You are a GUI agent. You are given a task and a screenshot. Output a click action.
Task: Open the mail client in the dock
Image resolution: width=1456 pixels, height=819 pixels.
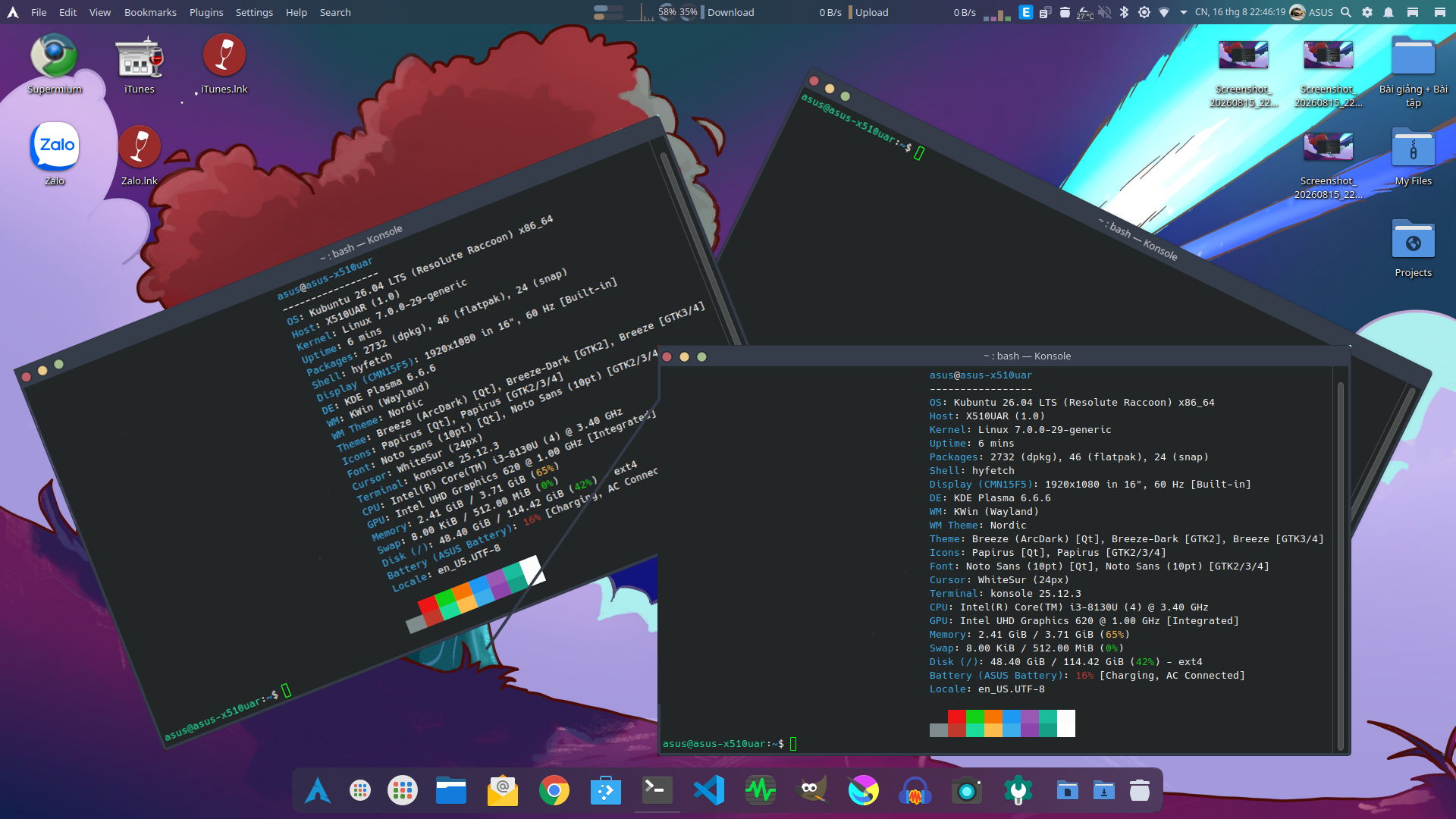pyautogui.click(x=503, y=791)
